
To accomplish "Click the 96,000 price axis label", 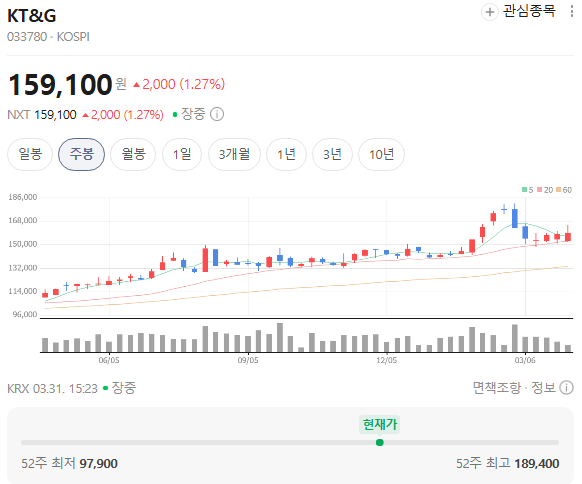I will [25, 314].
